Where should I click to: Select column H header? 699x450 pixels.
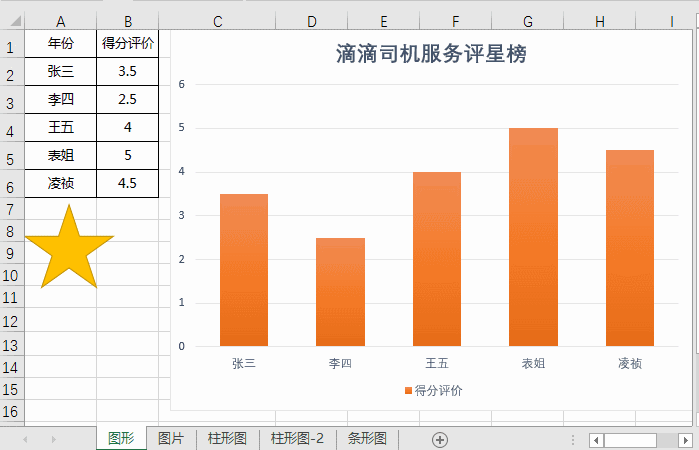600,21
